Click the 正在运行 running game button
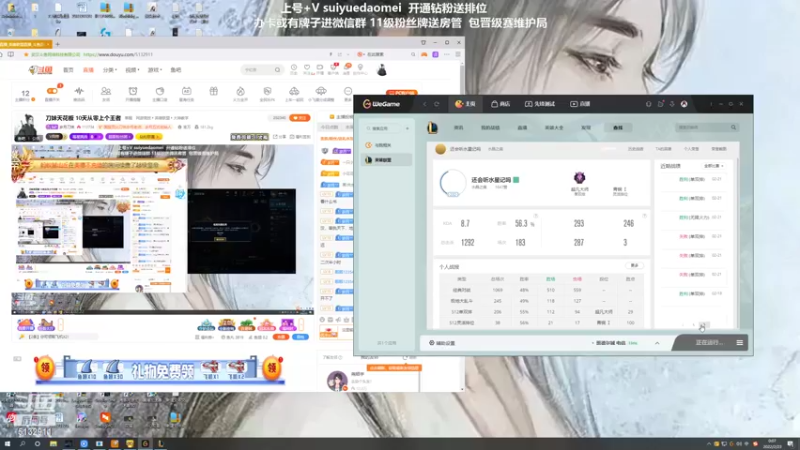The image size is (800, 450). click(x=709, y=342)
